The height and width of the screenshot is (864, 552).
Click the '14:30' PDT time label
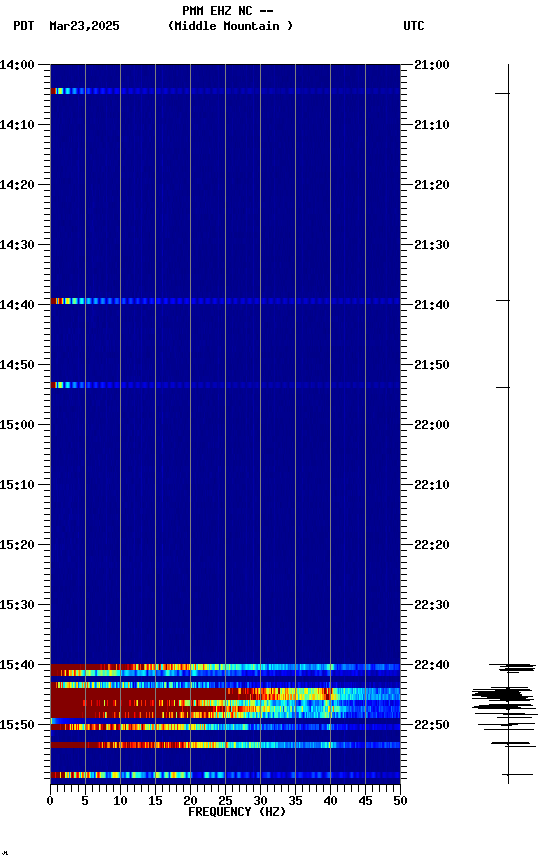tap(17, 245)
